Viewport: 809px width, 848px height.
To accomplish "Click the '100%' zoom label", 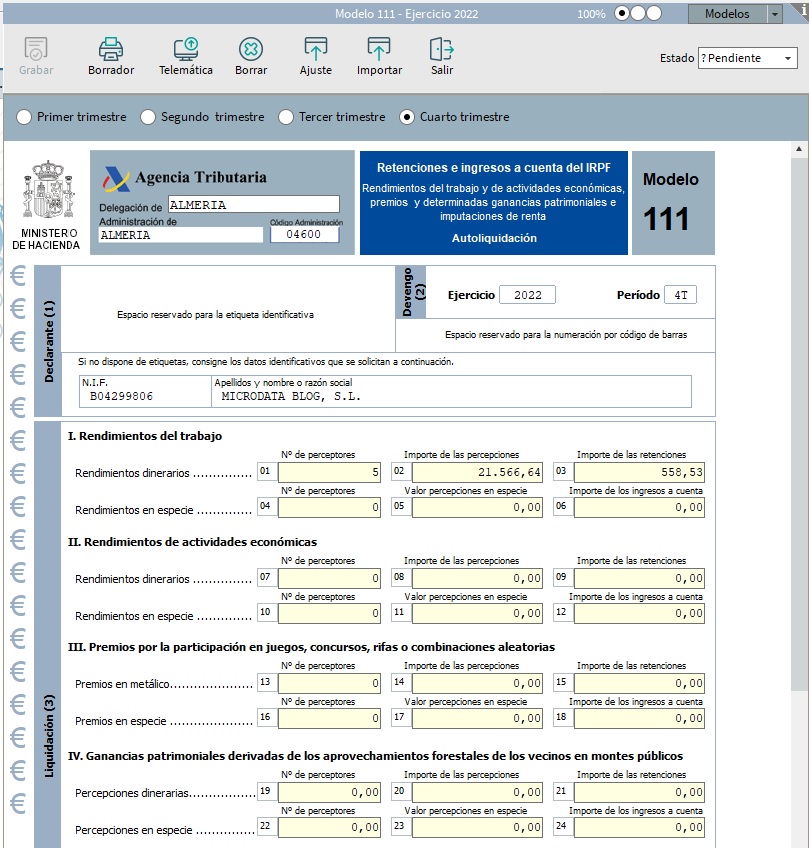I will pos(591,14).
